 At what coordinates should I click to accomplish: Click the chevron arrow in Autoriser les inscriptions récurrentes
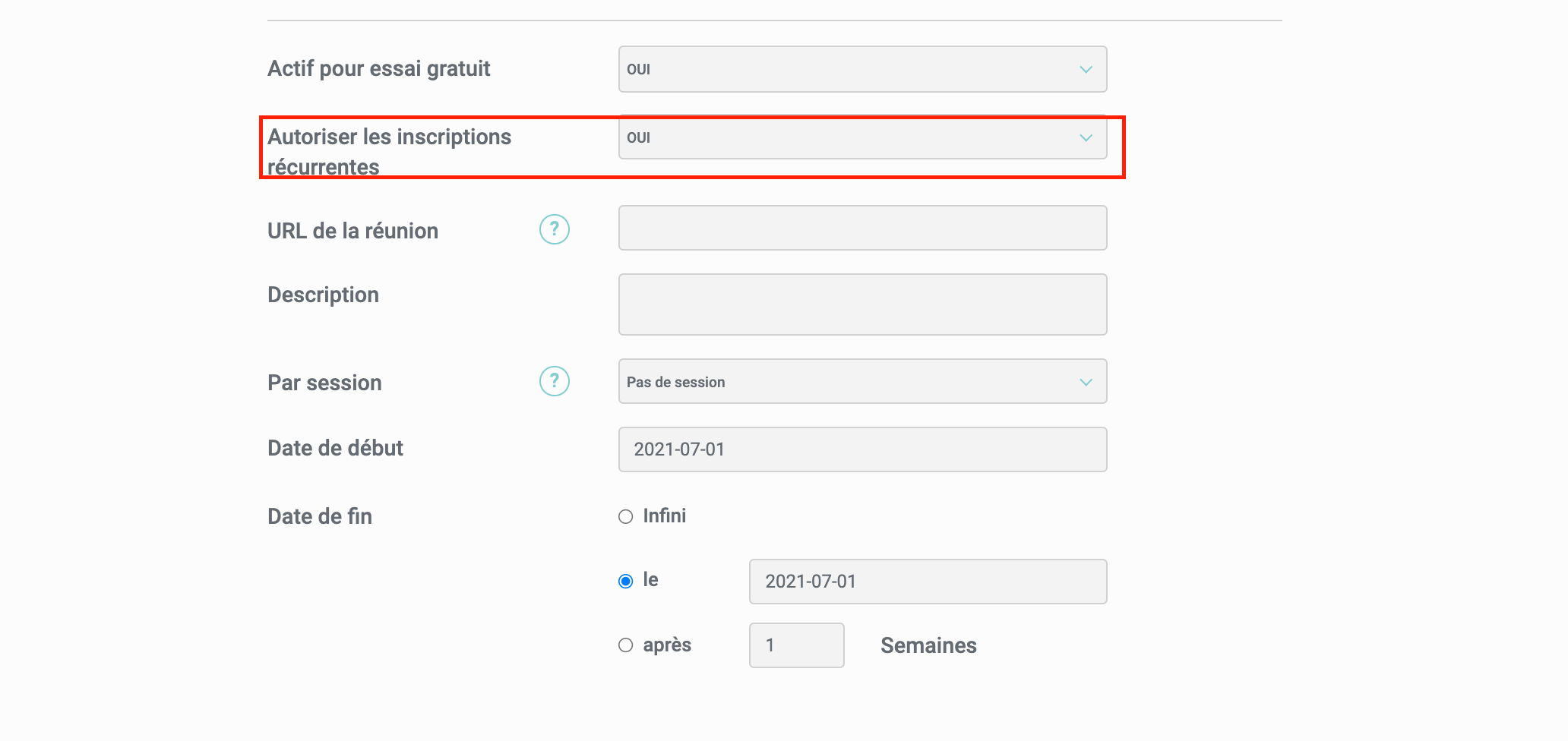pos(1086,138)
